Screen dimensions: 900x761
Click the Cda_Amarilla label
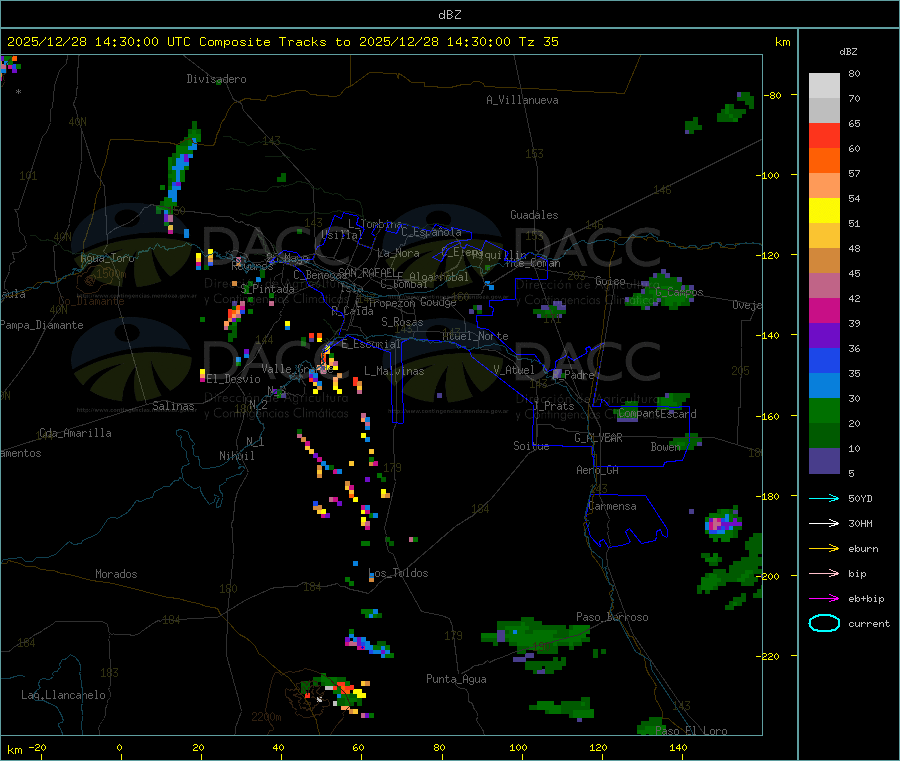pos(75,433)
